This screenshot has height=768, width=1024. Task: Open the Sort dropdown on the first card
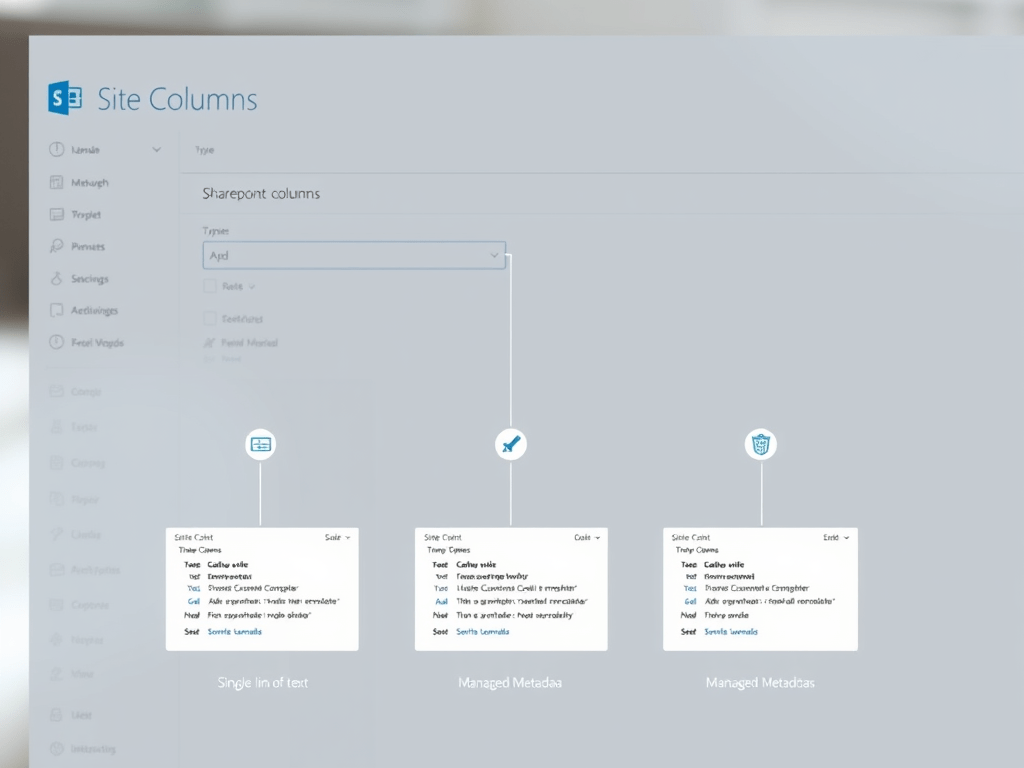click(338, 537)
